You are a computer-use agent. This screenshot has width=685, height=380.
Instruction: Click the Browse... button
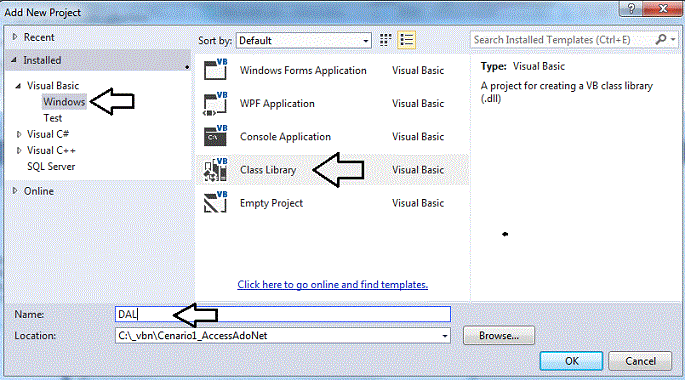click(499, 335)
